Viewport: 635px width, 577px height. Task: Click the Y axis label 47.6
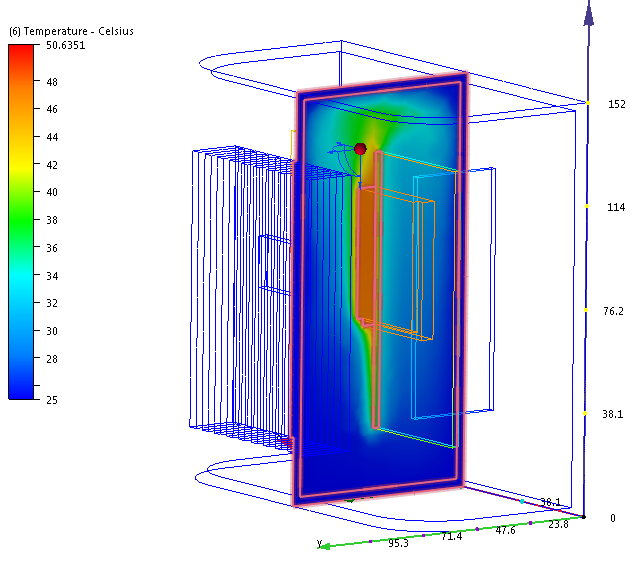[505, 530]
